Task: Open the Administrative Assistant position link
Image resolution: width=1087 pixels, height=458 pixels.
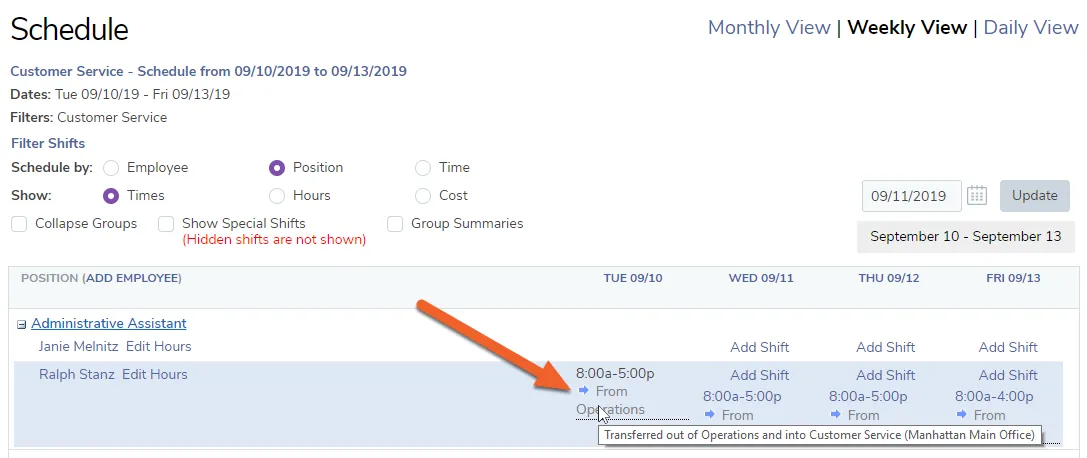Action: coord(109,324)
